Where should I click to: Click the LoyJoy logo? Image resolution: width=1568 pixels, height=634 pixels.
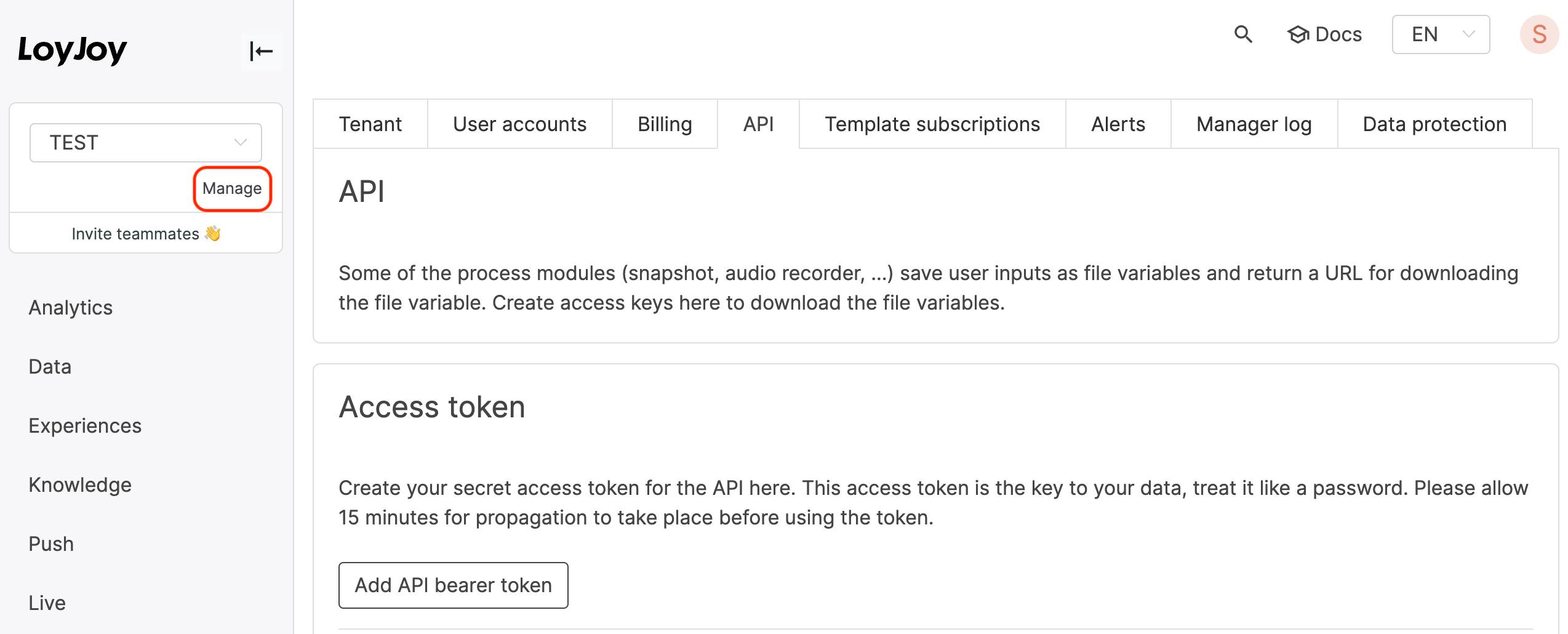click(72, 49)
